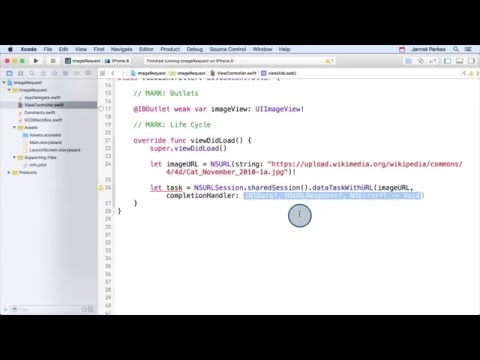The image size is (480, 360).
Task: Toggle recent files filter in navigator
Action: [x=84, y=310]
